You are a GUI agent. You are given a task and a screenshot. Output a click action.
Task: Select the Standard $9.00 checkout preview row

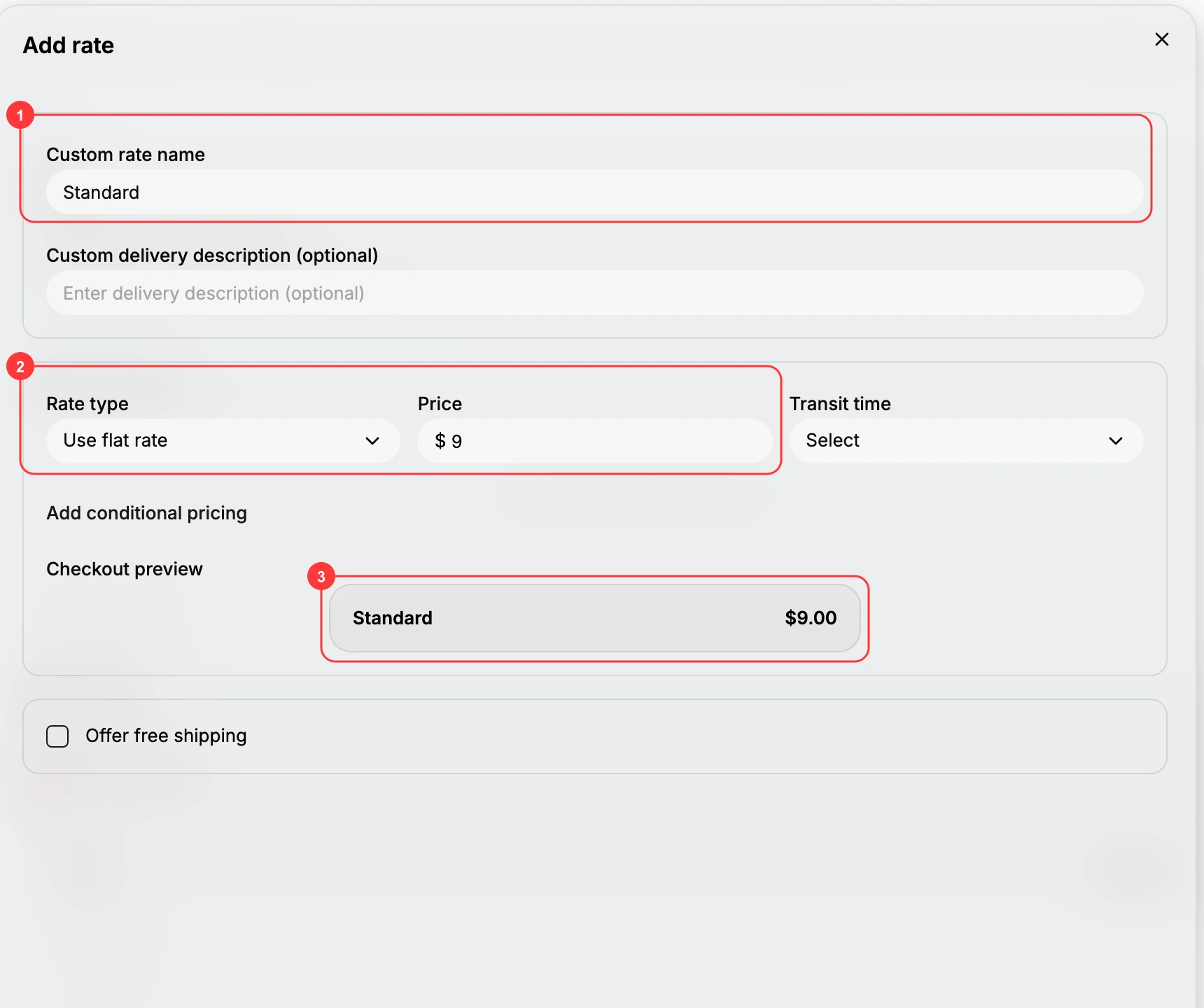[x=594, y=618]
